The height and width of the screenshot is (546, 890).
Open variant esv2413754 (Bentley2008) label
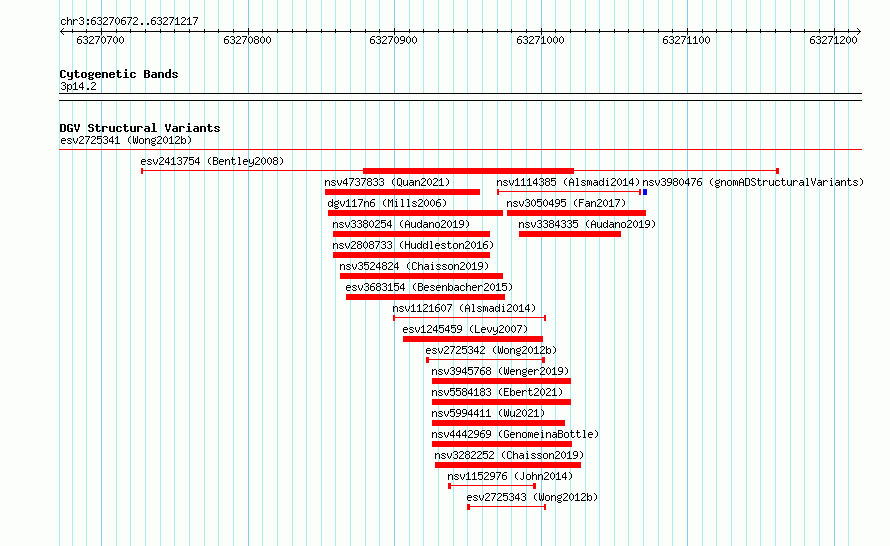(x=212, y=161)
